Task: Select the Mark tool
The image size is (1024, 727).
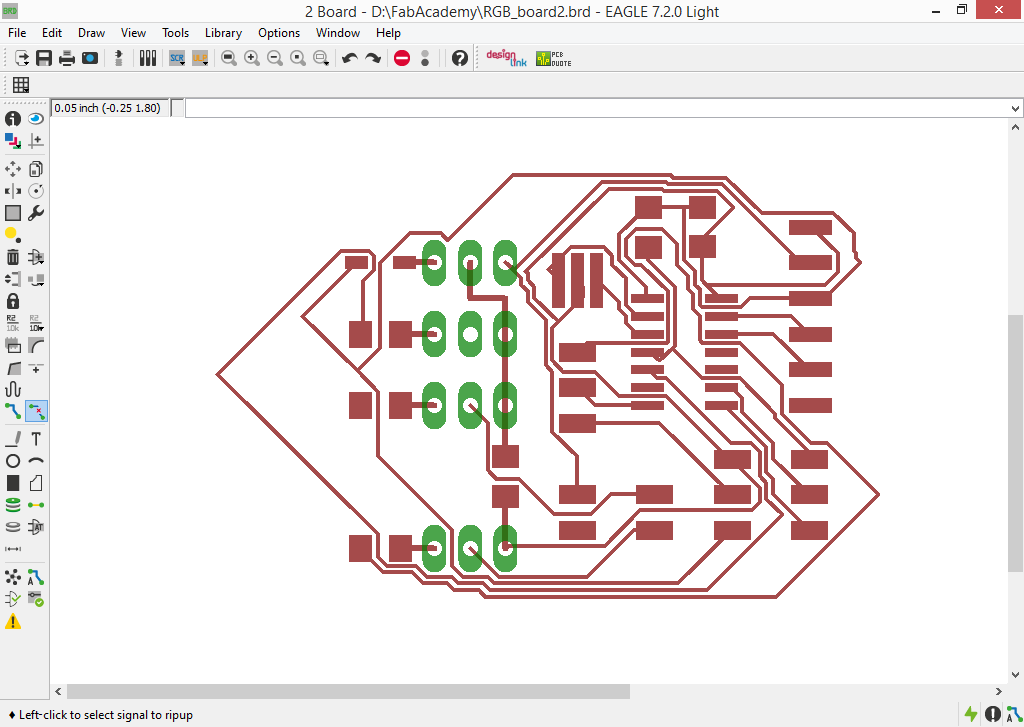Action: (x=36, y=140)
